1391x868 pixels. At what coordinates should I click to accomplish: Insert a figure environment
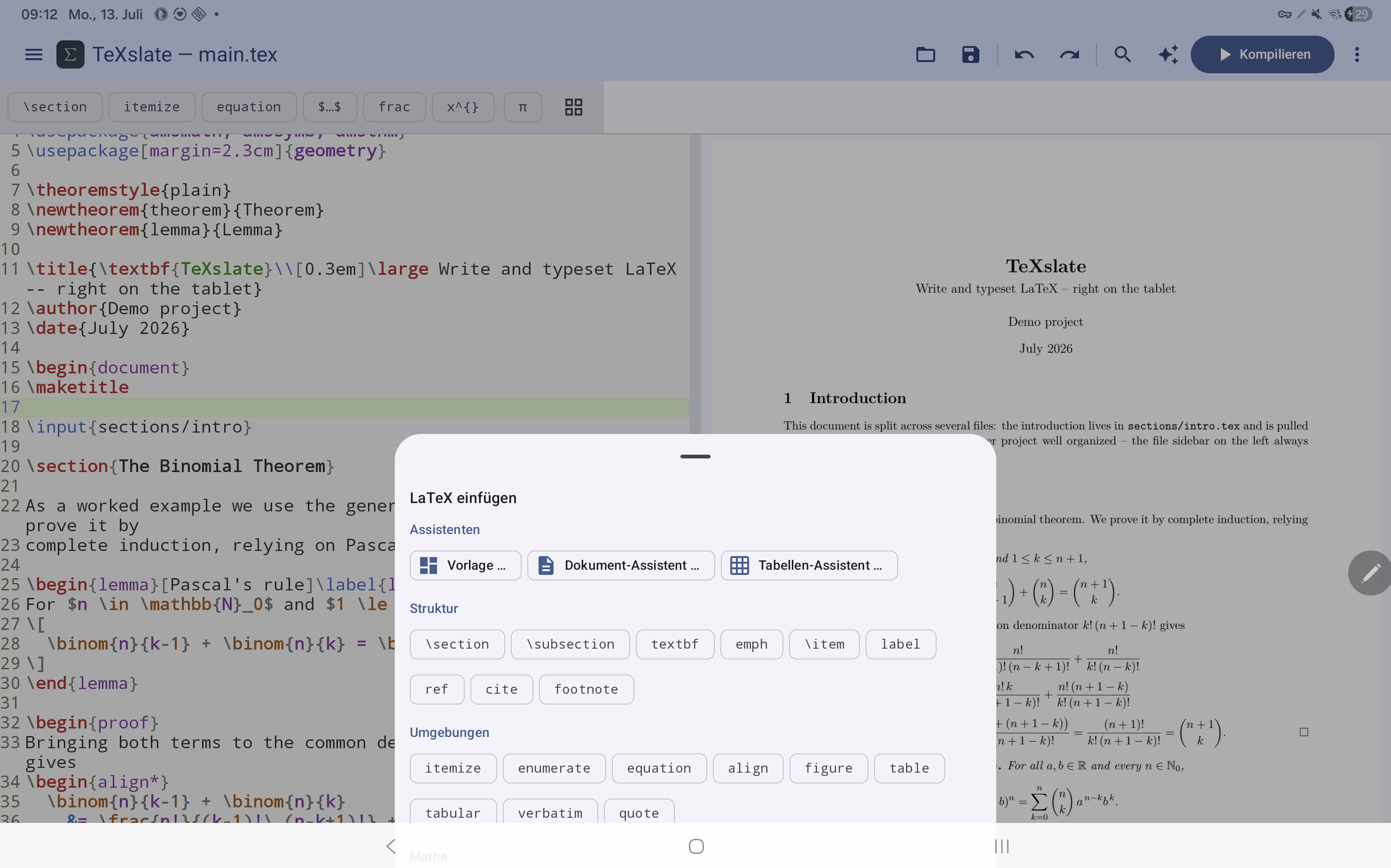(x=829, y=768)
